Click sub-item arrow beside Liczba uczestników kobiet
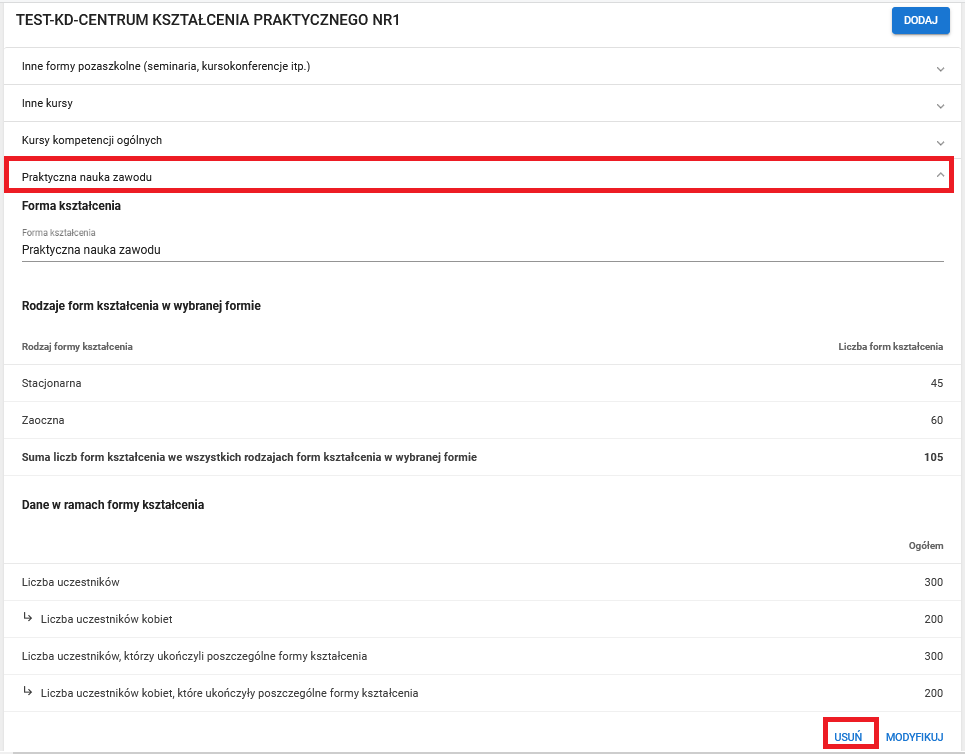Screen dimensions: 965x754 28,618
